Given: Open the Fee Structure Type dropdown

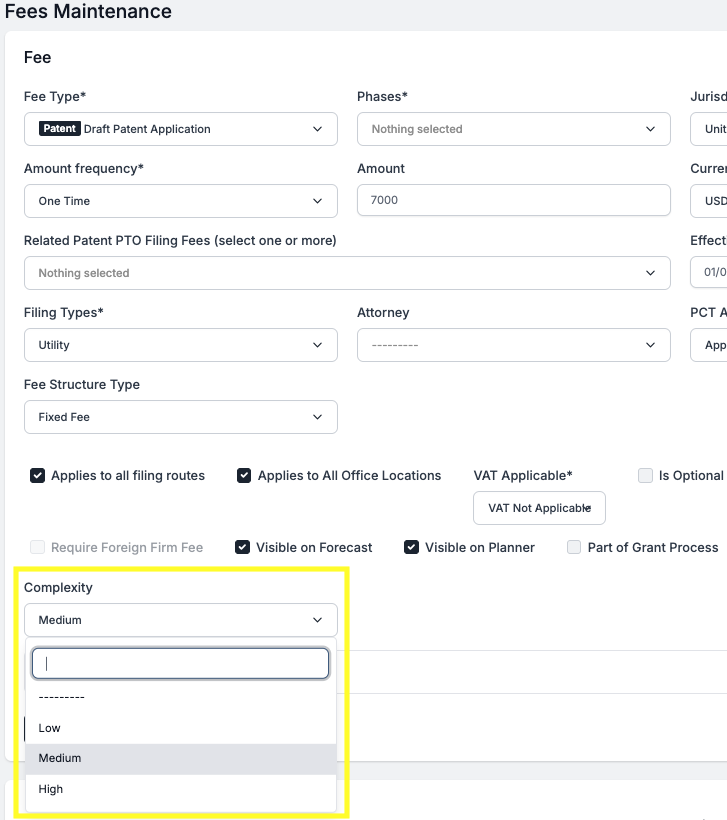Looking at the screenshot, I should click(x=180, y=417).
